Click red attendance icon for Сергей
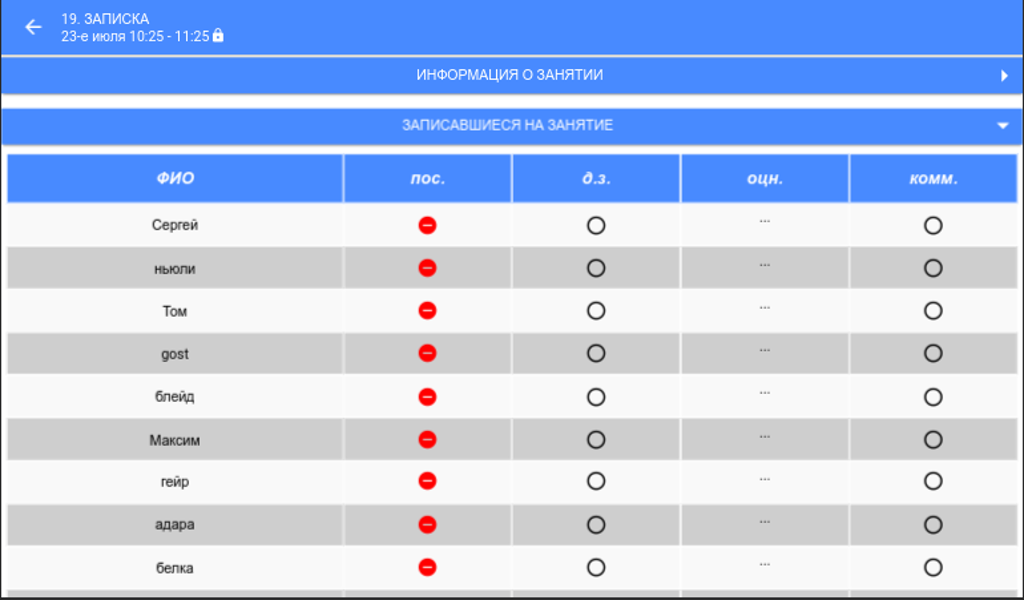The height and width of the screenshot is (600, 1024). 427,225
